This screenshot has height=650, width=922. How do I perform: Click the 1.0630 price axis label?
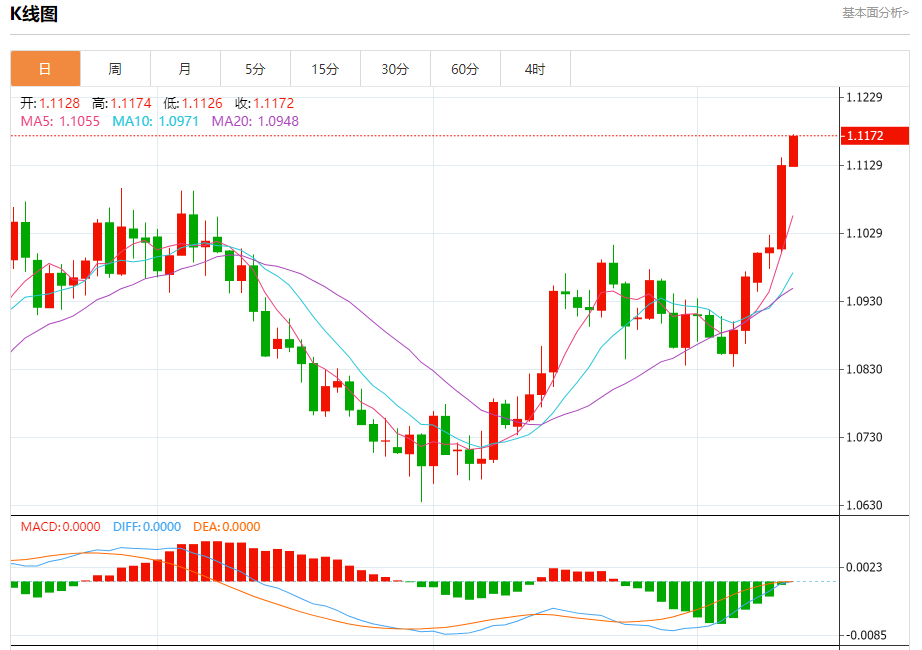[864, 505]
